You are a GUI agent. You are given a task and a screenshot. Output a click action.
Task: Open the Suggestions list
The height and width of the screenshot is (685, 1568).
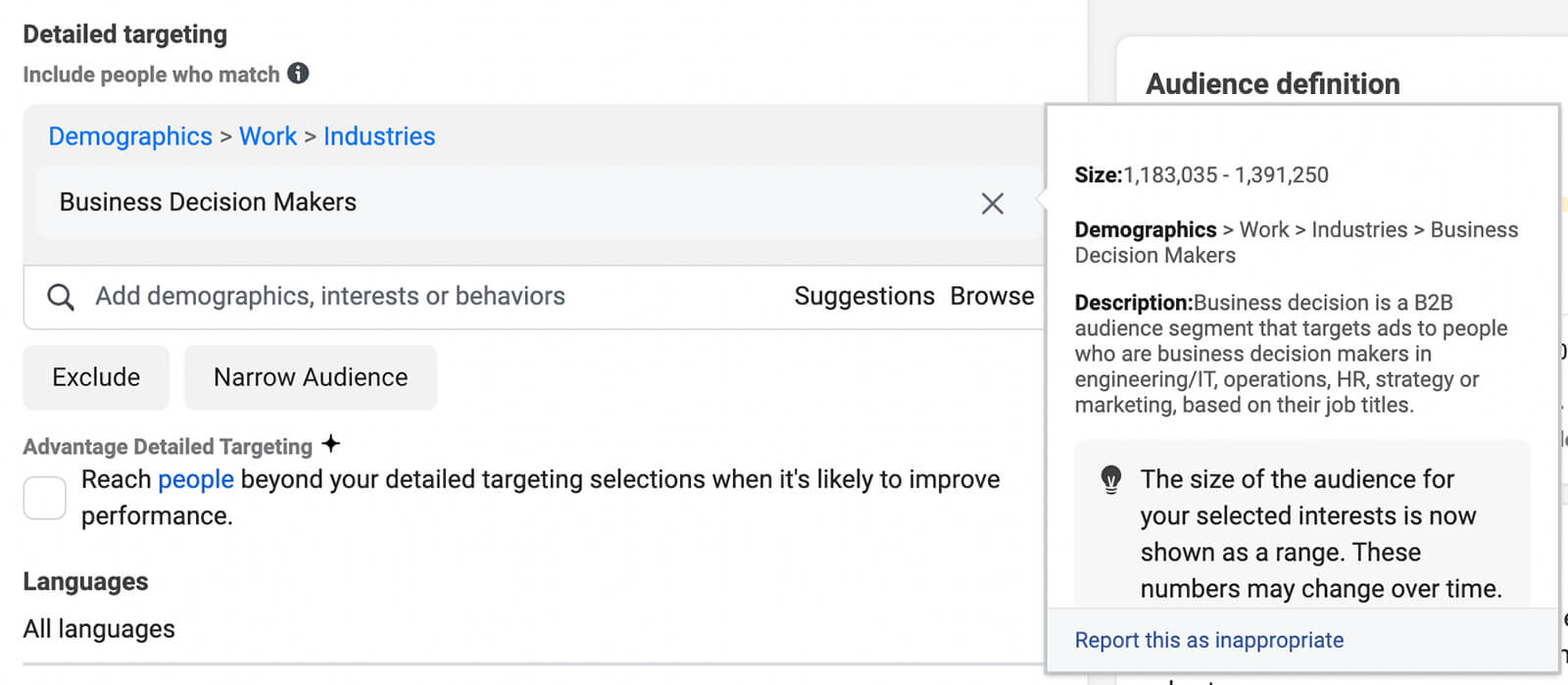(863, 296)
